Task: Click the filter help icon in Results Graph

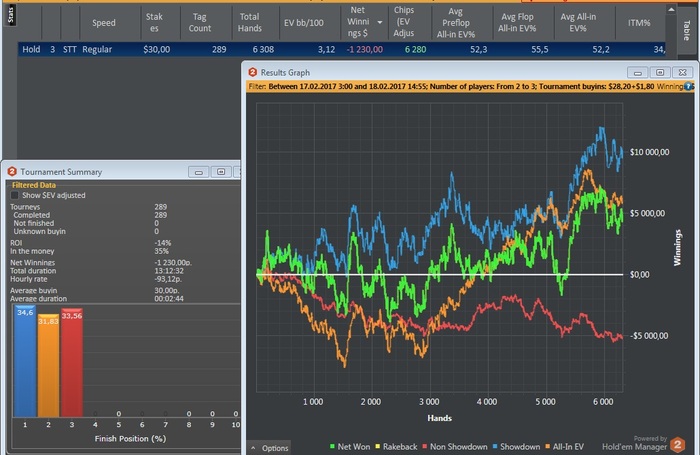Action: tap(688, 87)
